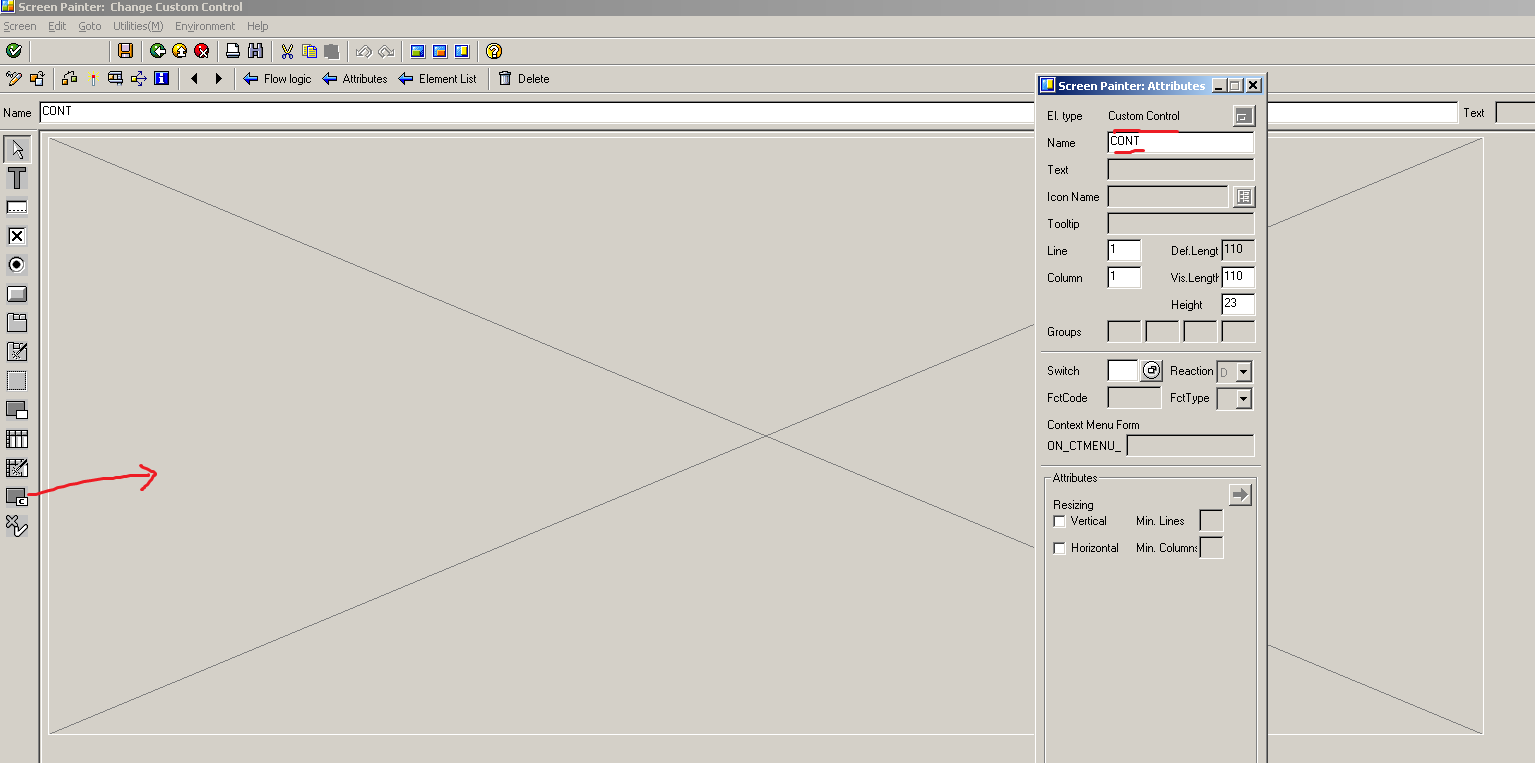Open the Goto menu
The image size is (1535, 763).
point(90,26)
